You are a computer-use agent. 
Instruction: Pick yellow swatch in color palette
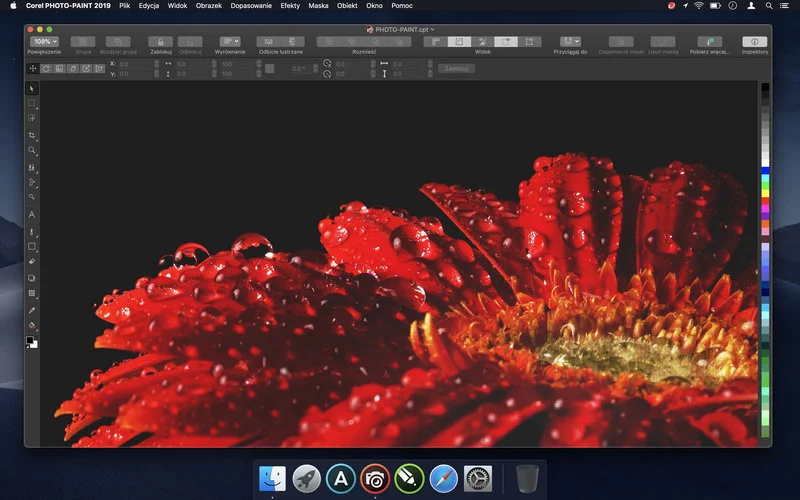coord(765,194)
